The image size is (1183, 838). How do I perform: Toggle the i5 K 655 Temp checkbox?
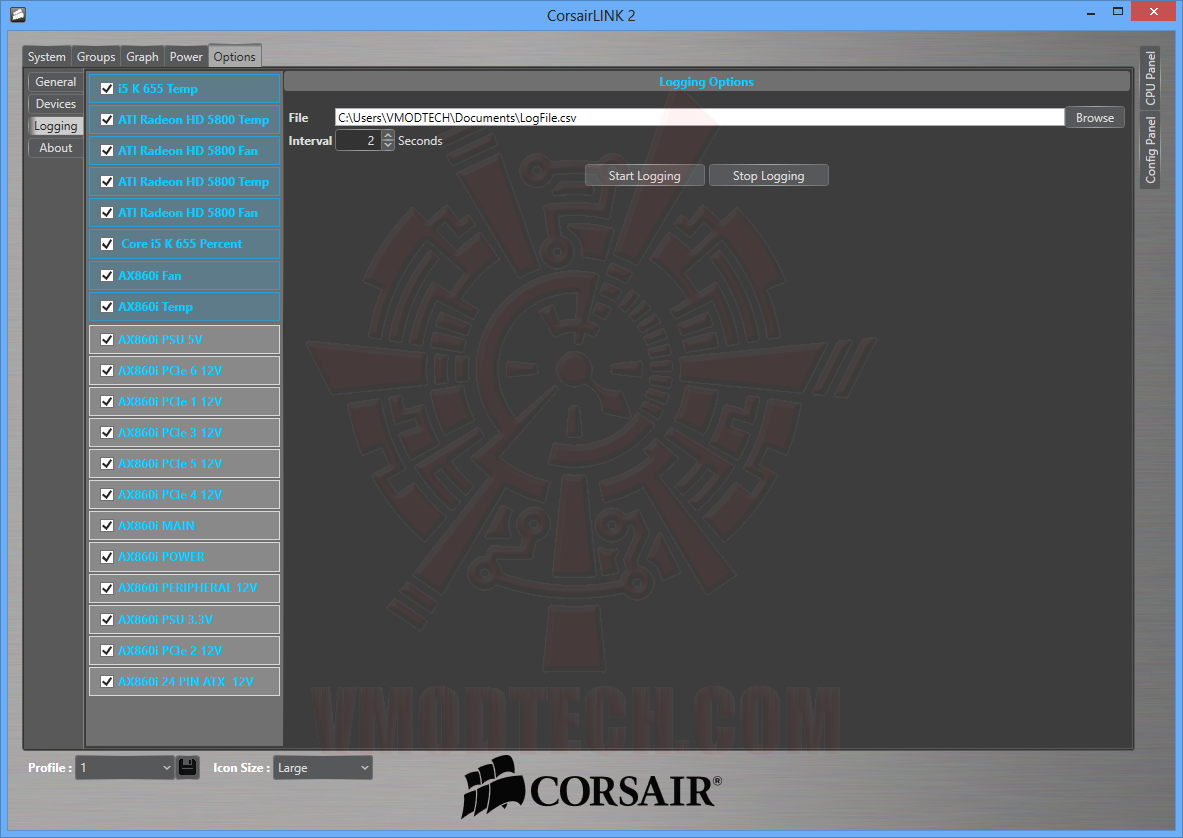pyautogui.click(x=107, y=88)
